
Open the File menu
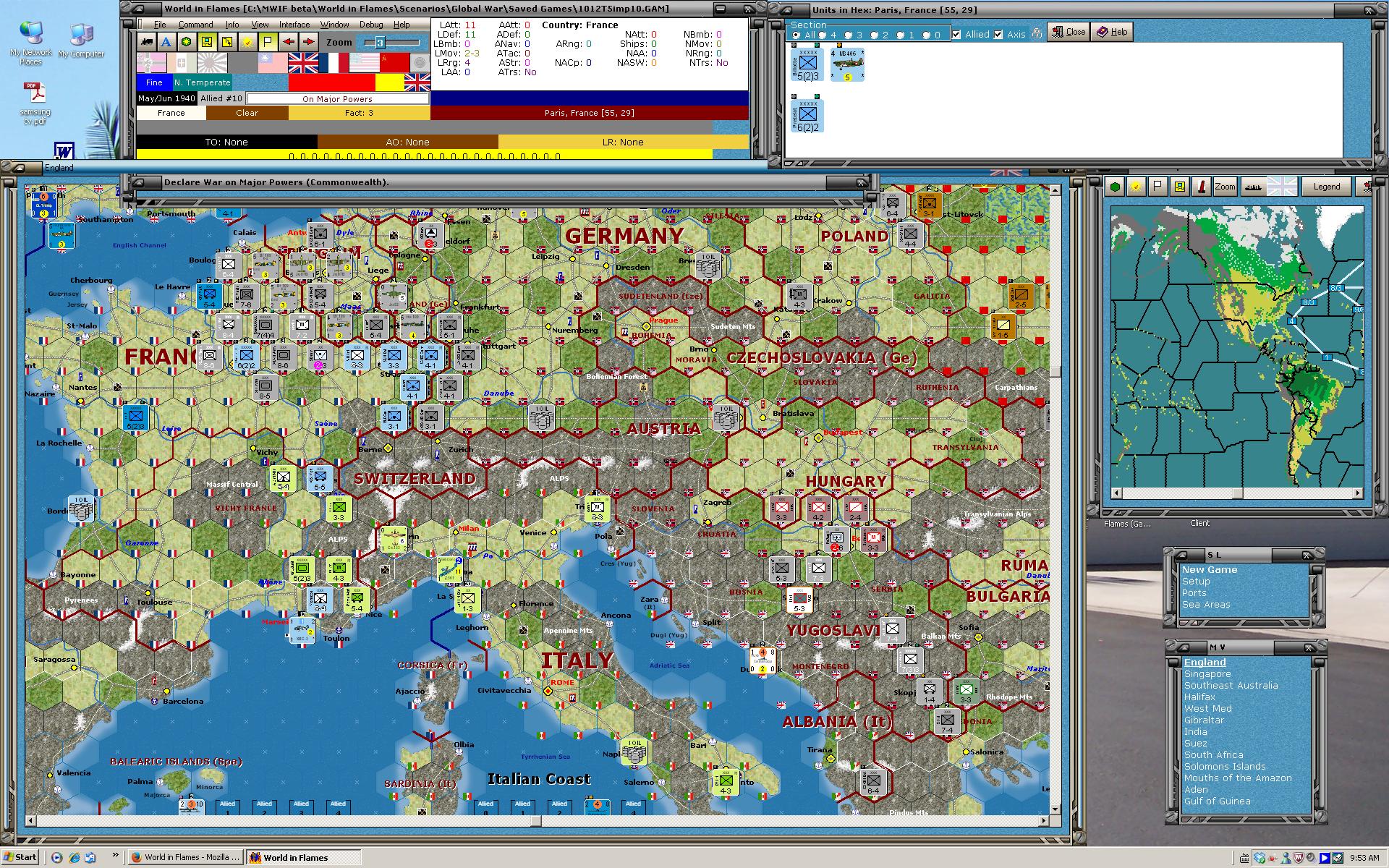(x=160, y=25)
